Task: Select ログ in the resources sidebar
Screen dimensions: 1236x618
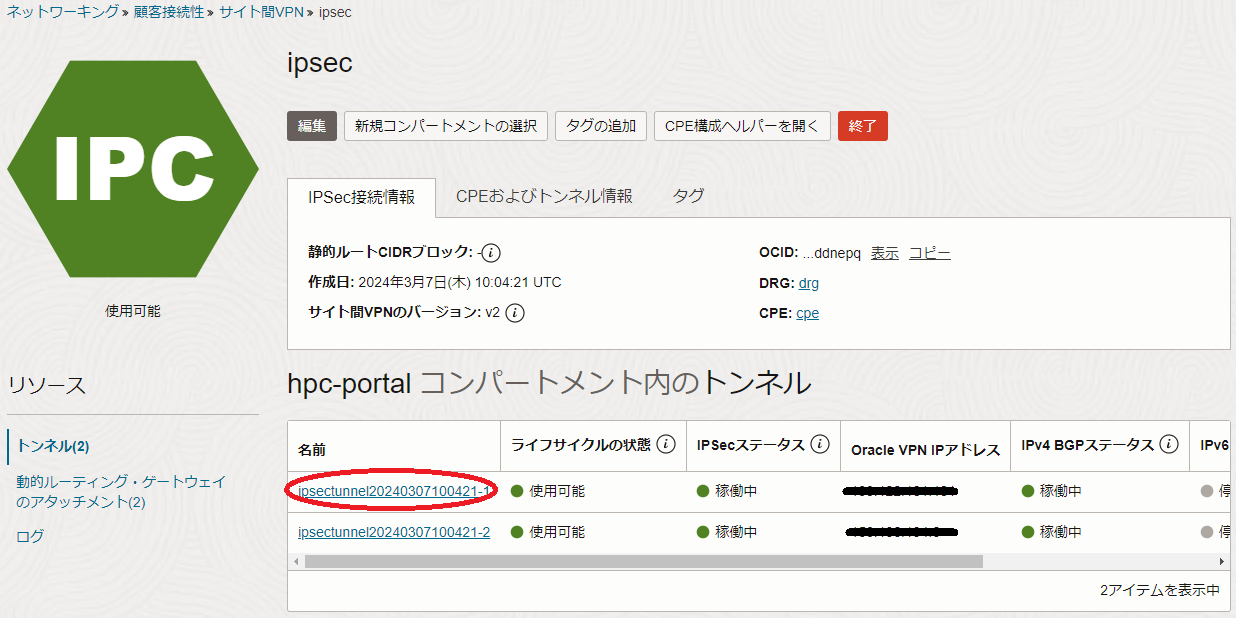Action: [x=30, y=536]
